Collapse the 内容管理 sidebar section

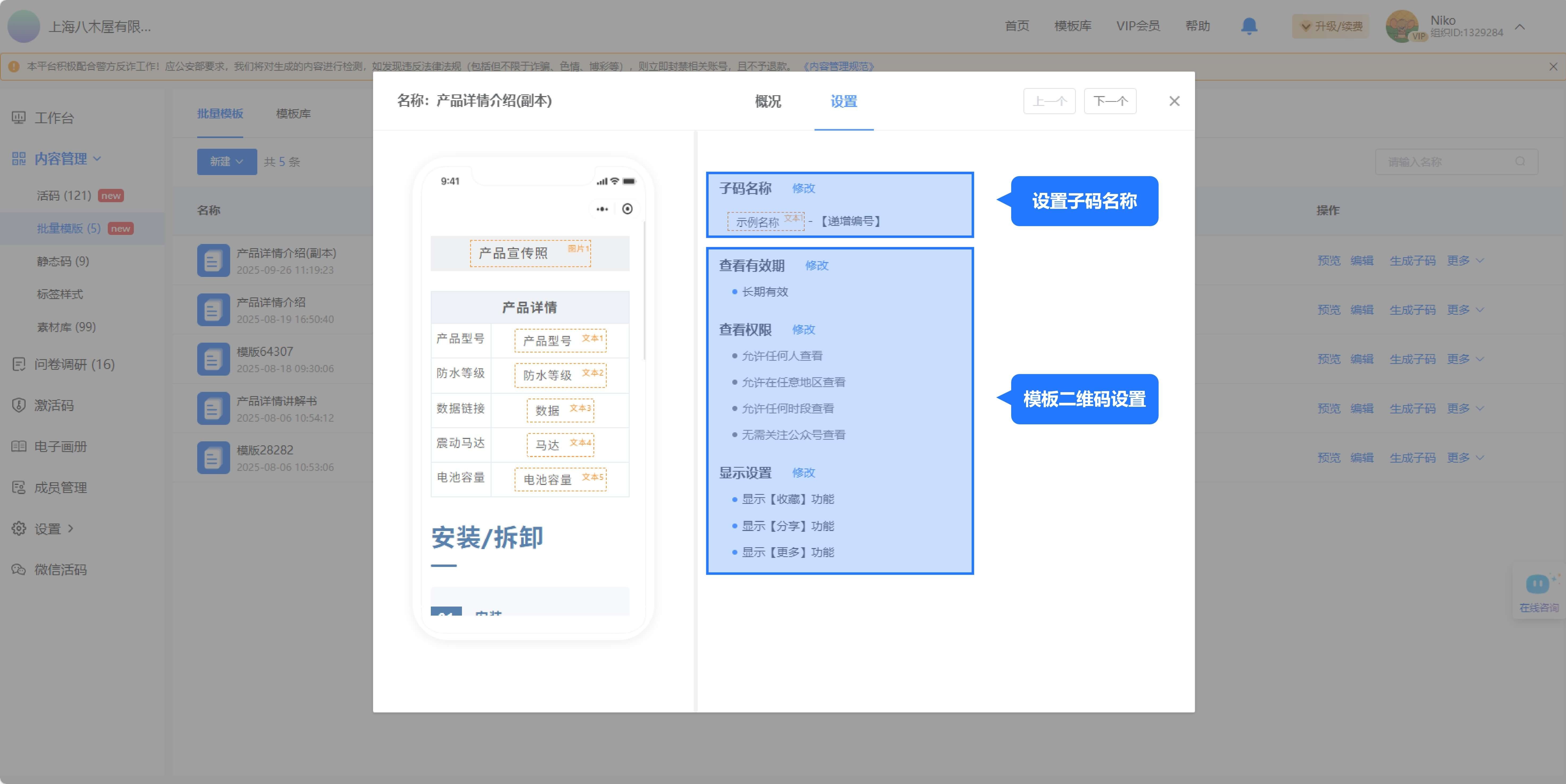(97, 159)
